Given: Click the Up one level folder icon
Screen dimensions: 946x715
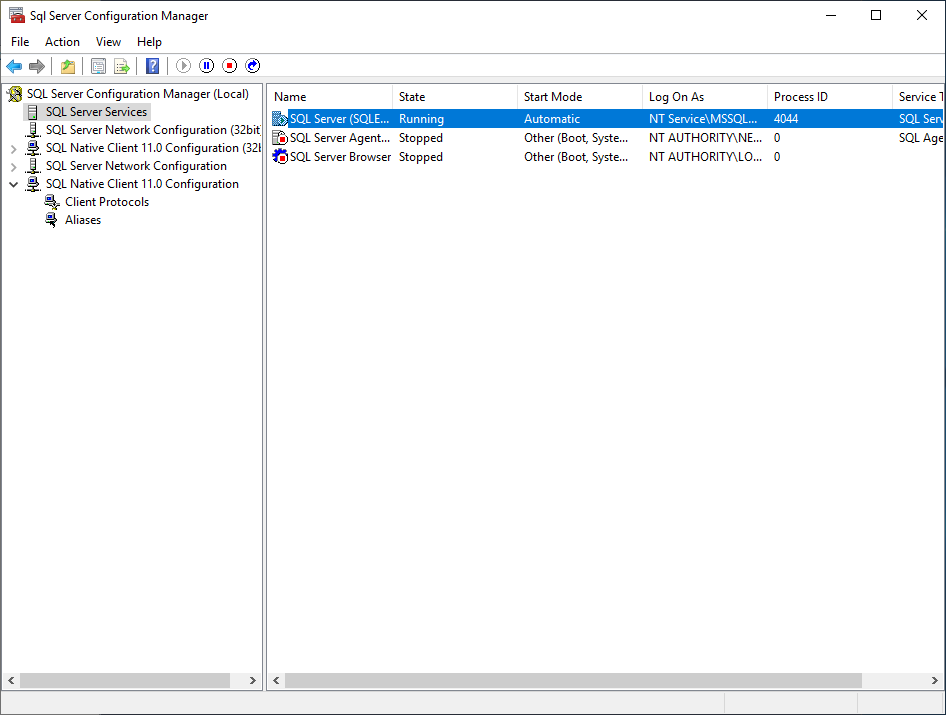Looking at the screenshot, I should click(x=67, y=66).
